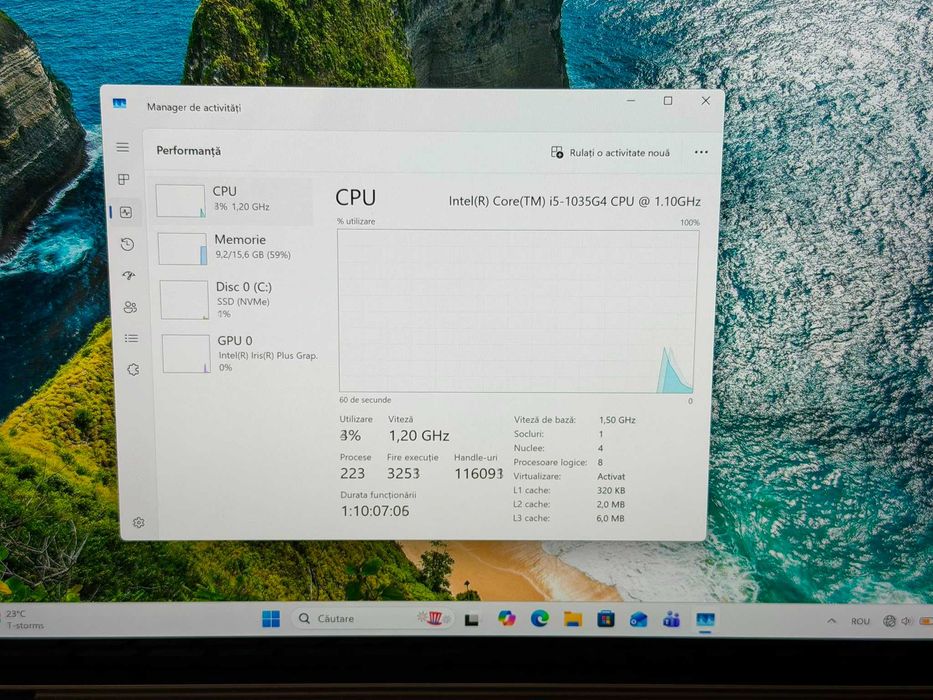Click the network globe tray icon
This screenshot has width=933, height=700.
[890, 621]
